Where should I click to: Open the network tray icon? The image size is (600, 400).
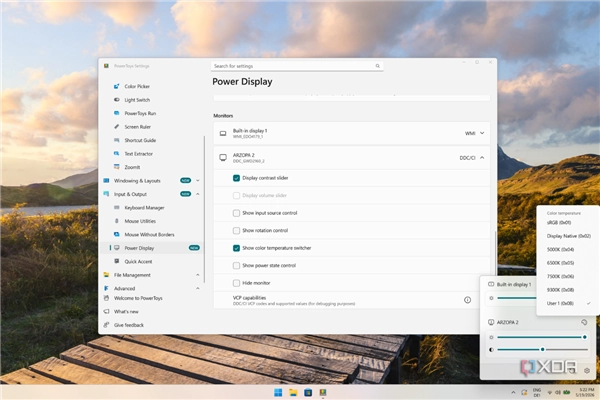[x=550, y=392]
